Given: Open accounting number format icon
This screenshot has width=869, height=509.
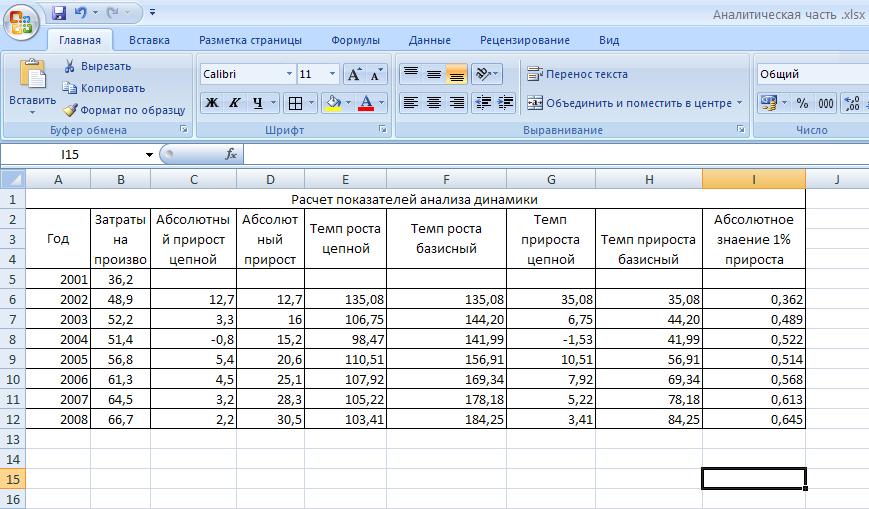Looking at the screenshot, I should [x=769, y=103].
